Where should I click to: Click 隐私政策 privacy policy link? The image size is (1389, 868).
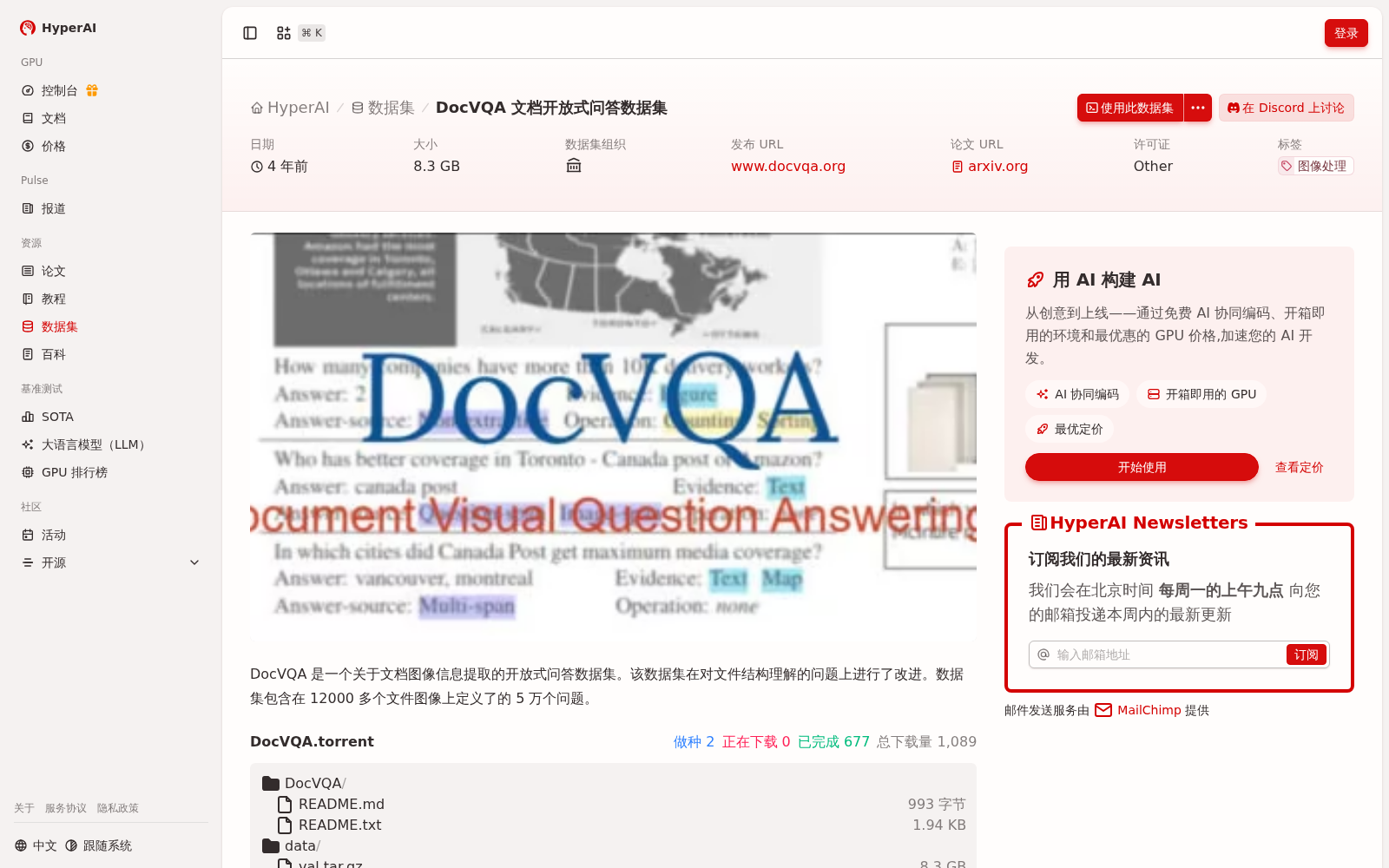point(118,808)
